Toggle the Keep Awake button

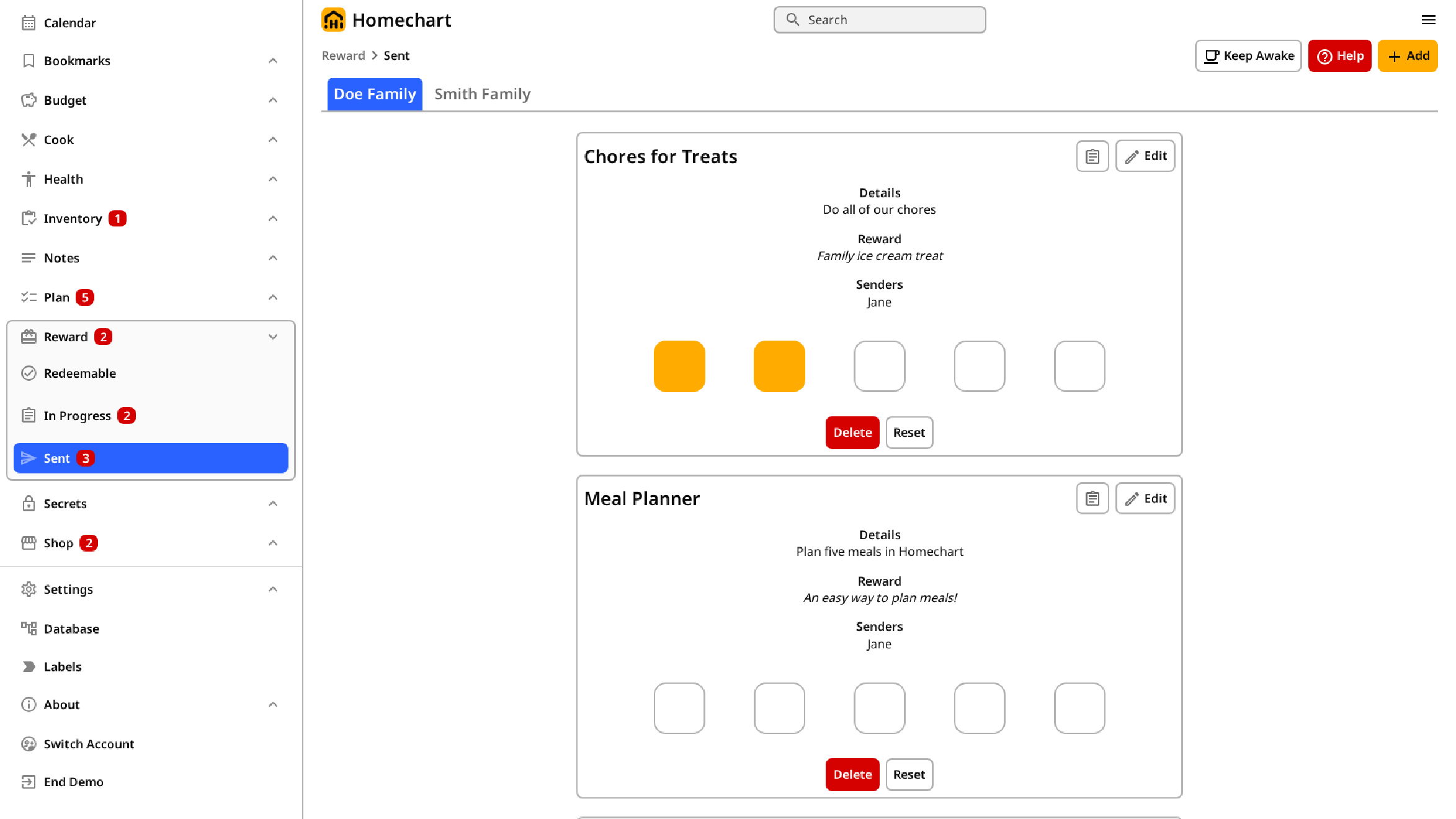coord(1248,56)
